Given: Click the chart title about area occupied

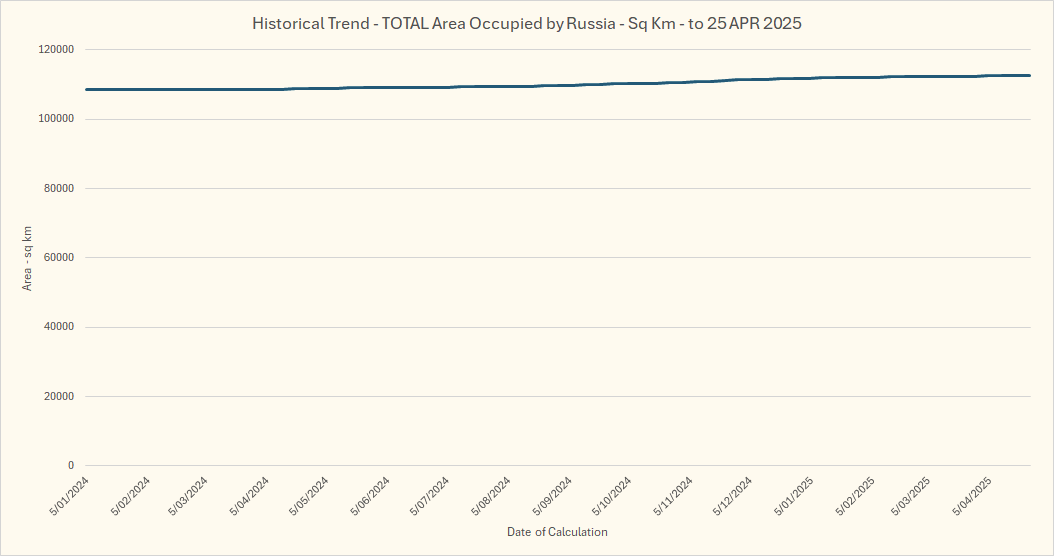Looking at the screenshot, I should click(x=527, y=24).
